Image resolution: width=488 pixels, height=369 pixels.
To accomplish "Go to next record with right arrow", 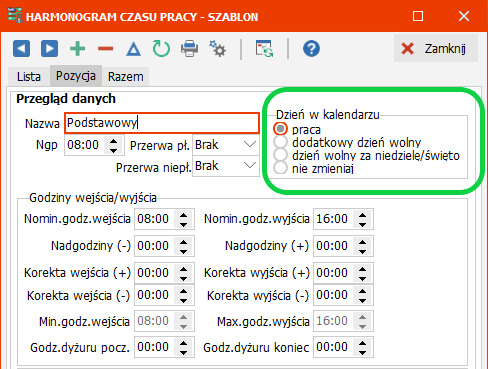I will [49, 49].
